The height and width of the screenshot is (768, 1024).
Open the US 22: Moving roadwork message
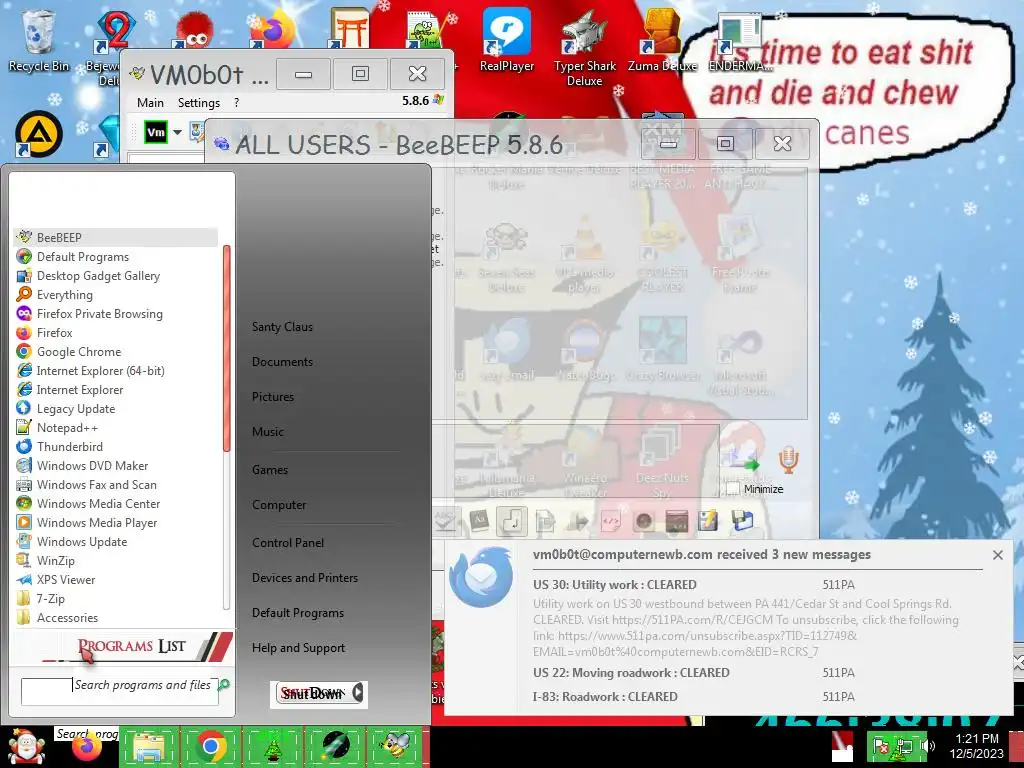point(631,673)
